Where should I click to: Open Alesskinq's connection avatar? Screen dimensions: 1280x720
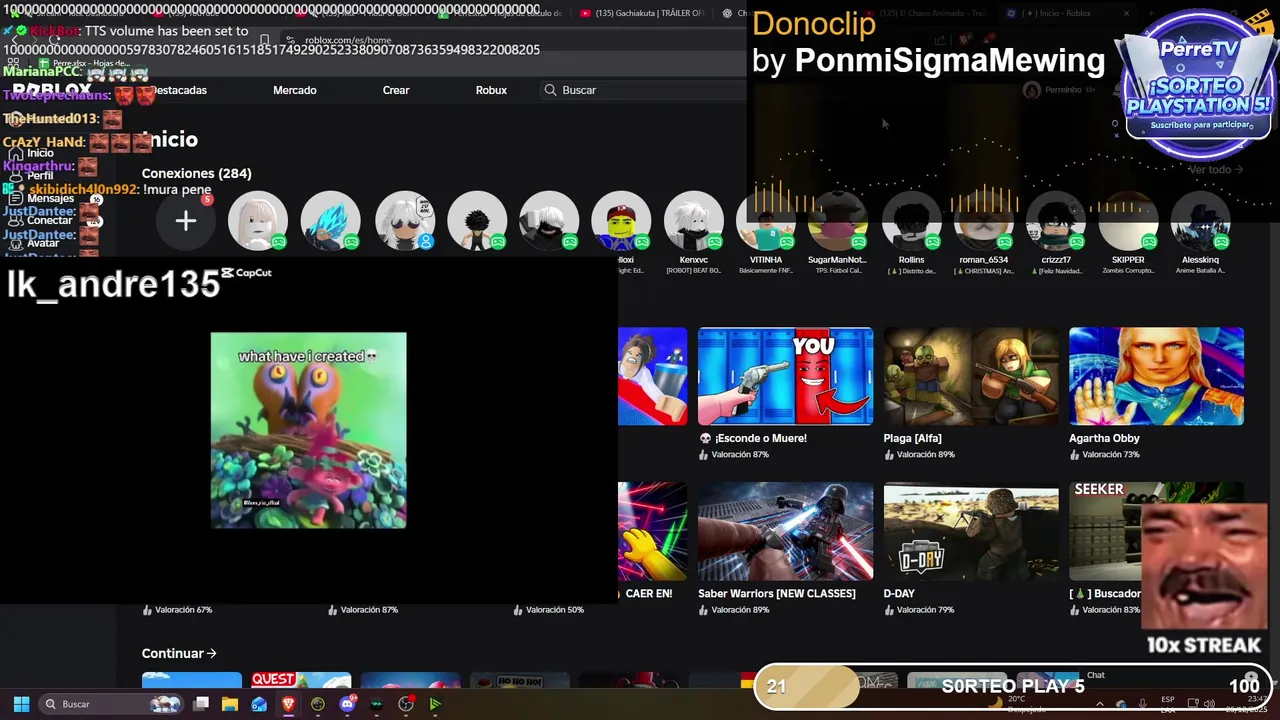pos(1200,221)
